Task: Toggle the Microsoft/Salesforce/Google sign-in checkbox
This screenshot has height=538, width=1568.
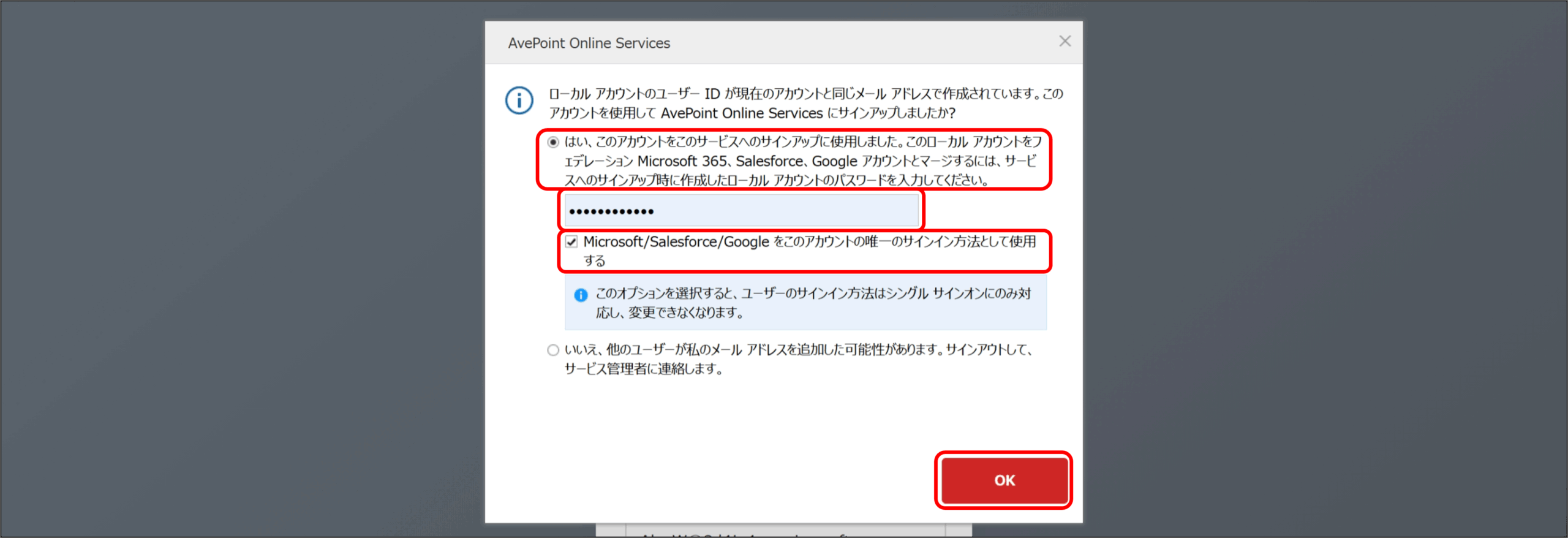Action: 571,241
